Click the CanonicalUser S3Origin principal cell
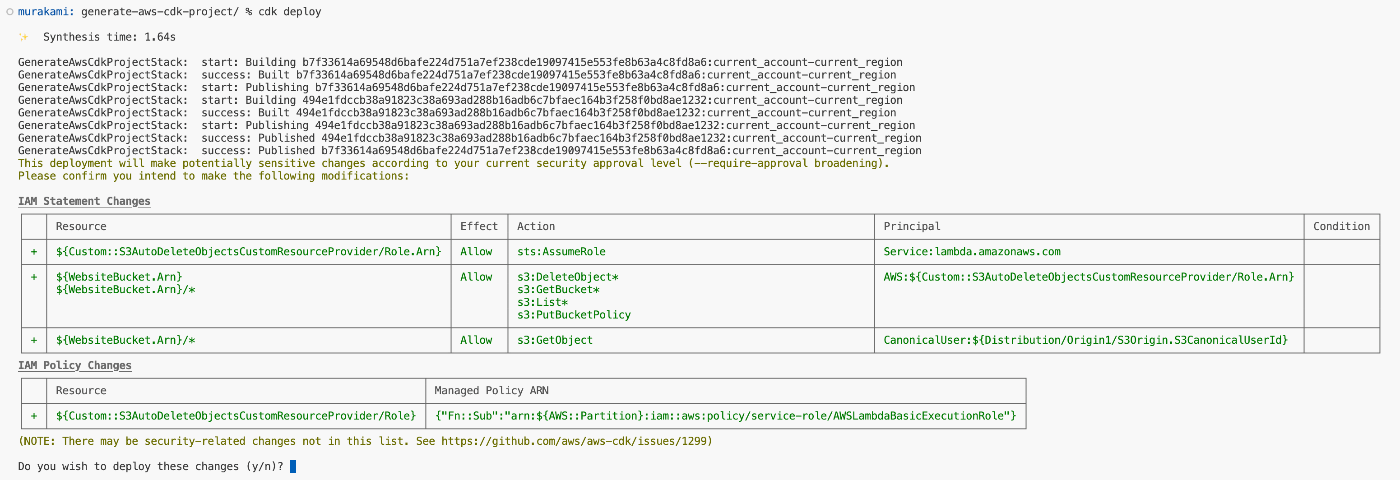 pyautogui.click(x=1085, y=340)
